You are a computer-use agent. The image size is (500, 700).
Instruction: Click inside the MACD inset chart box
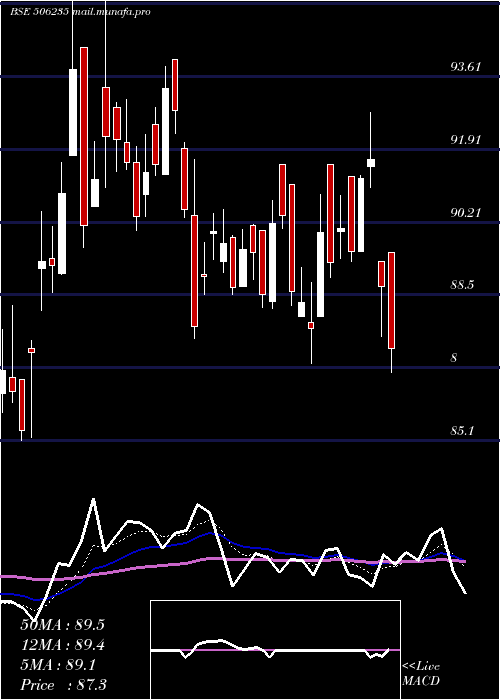click(275, 650)
